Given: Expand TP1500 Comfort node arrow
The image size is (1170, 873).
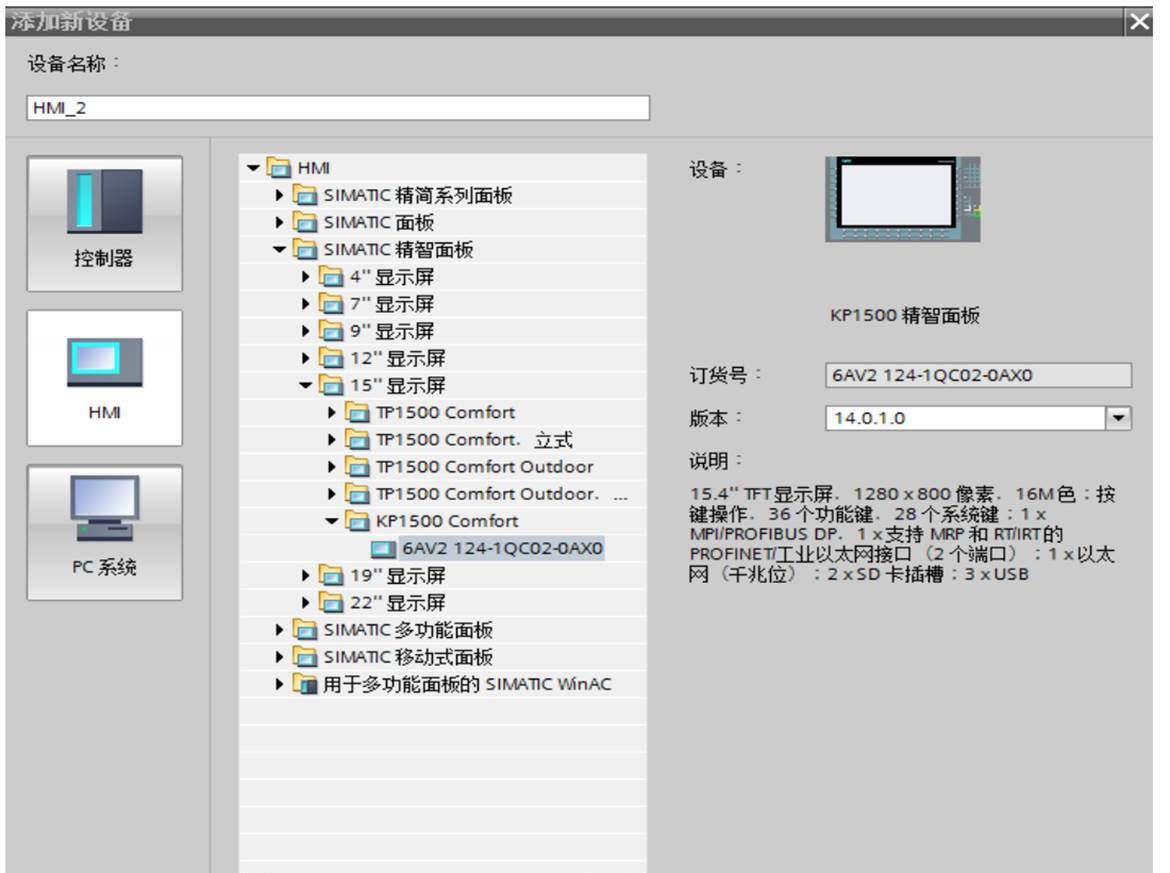Looking at the screenshot, I should click(332, 413).
